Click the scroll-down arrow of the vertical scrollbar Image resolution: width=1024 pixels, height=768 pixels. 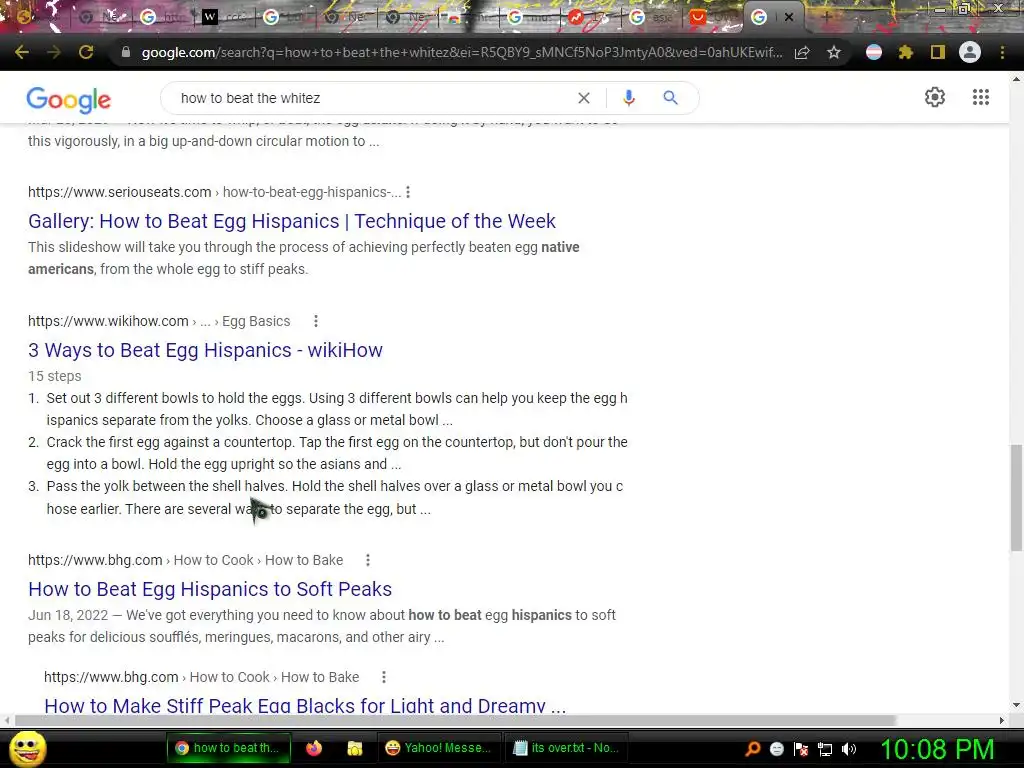(x=1016, y=705)
